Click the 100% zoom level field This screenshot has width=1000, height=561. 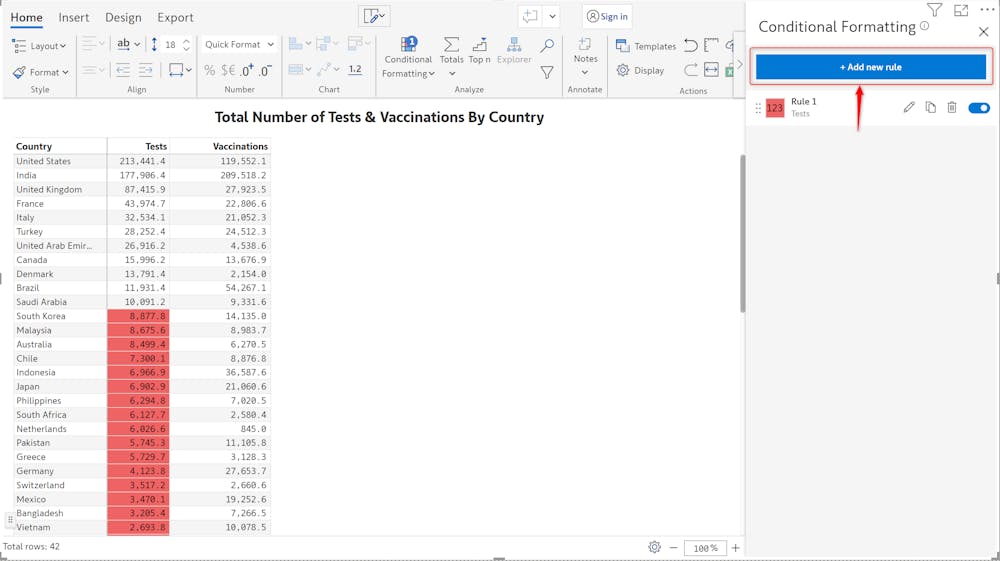pos(706,548)
